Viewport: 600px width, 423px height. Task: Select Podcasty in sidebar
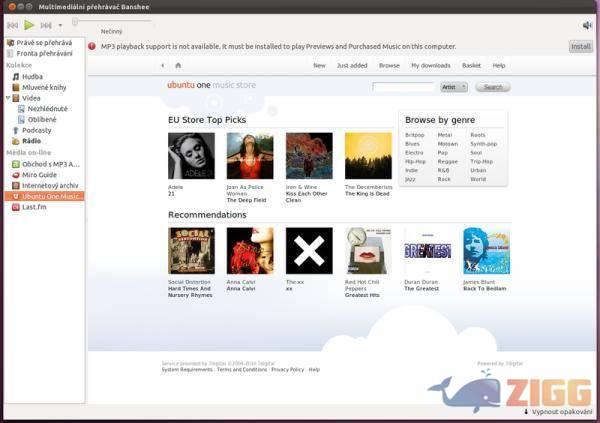[x=36, y=130]
